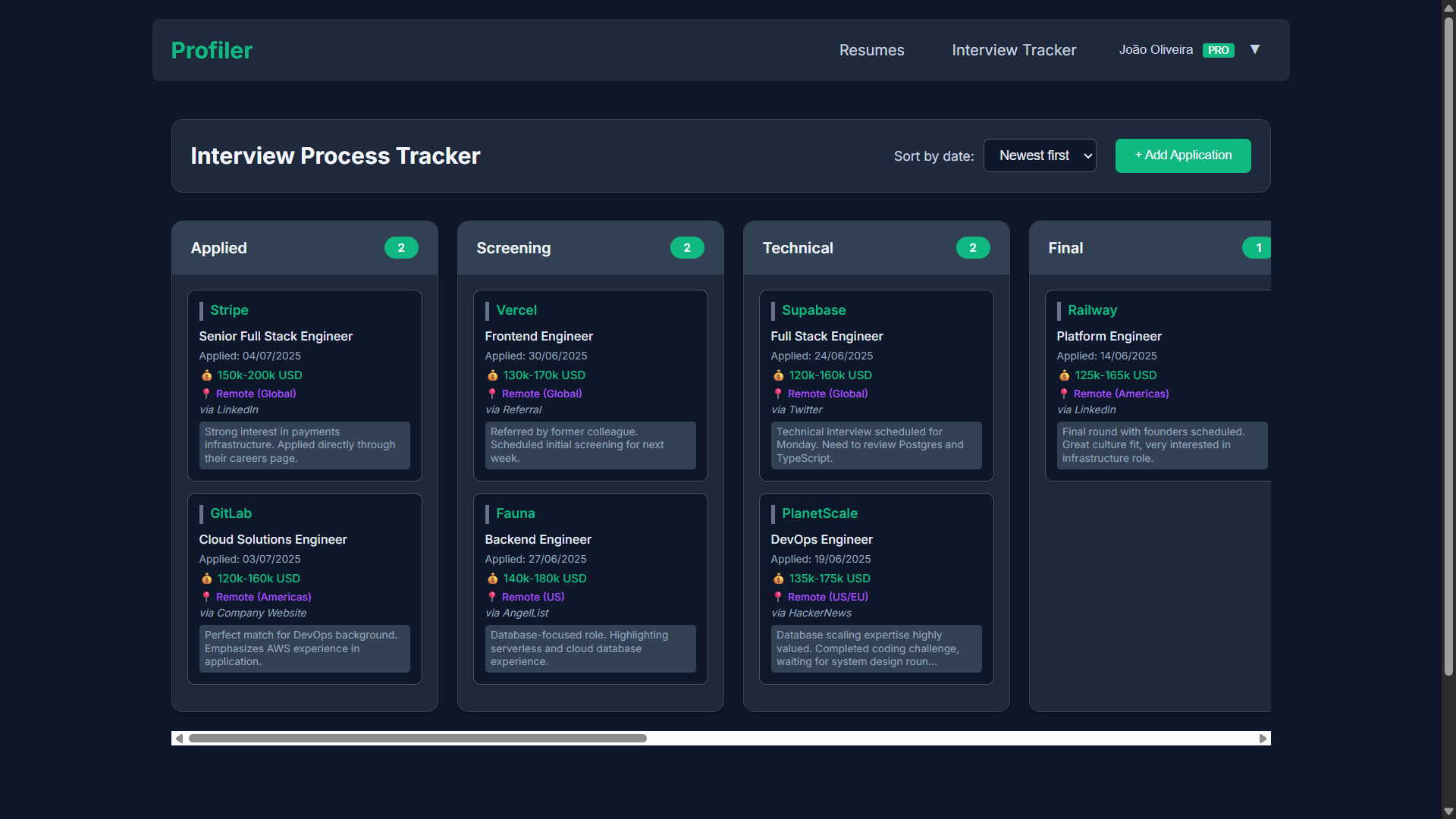Click the horizontal scrollbar right arrow
Screen dimensions: 1456x819
[x=1263, y=737]
